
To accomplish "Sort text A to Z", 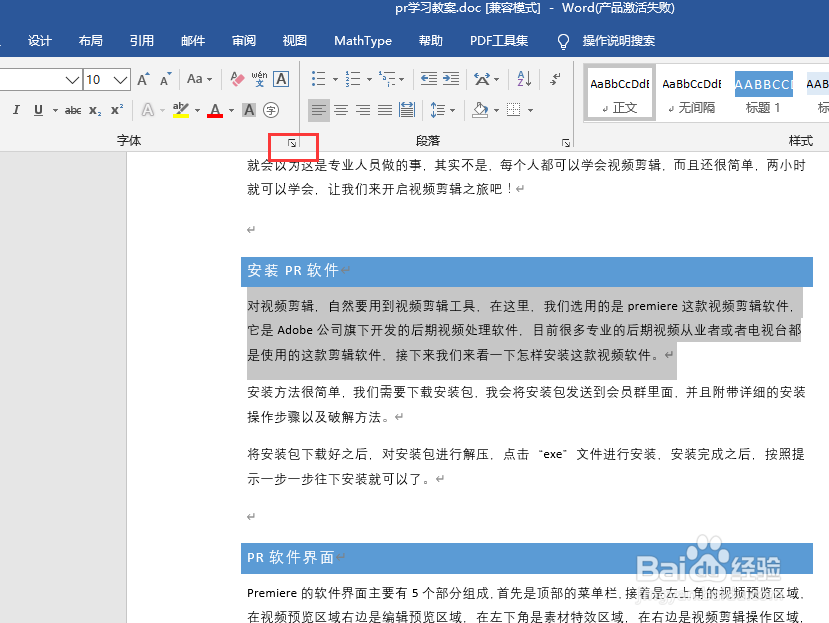I will (524, 79).
